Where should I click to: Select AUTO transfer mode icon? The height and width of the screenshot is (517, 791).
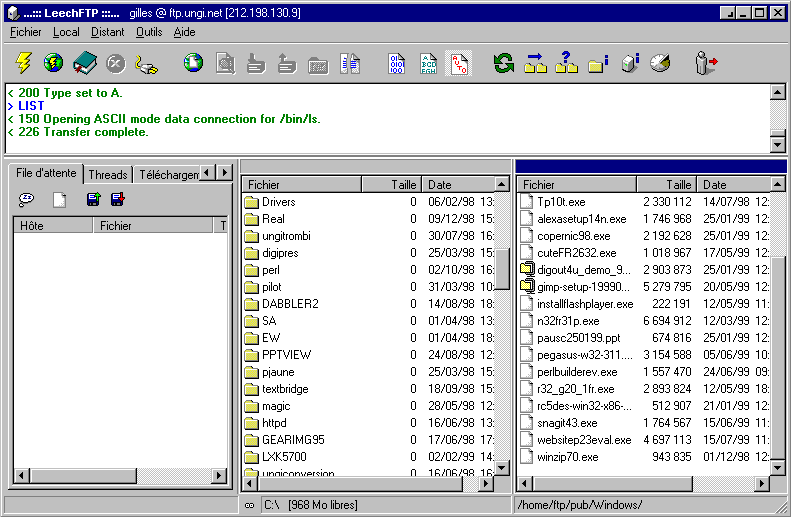(x=459, y=64)
